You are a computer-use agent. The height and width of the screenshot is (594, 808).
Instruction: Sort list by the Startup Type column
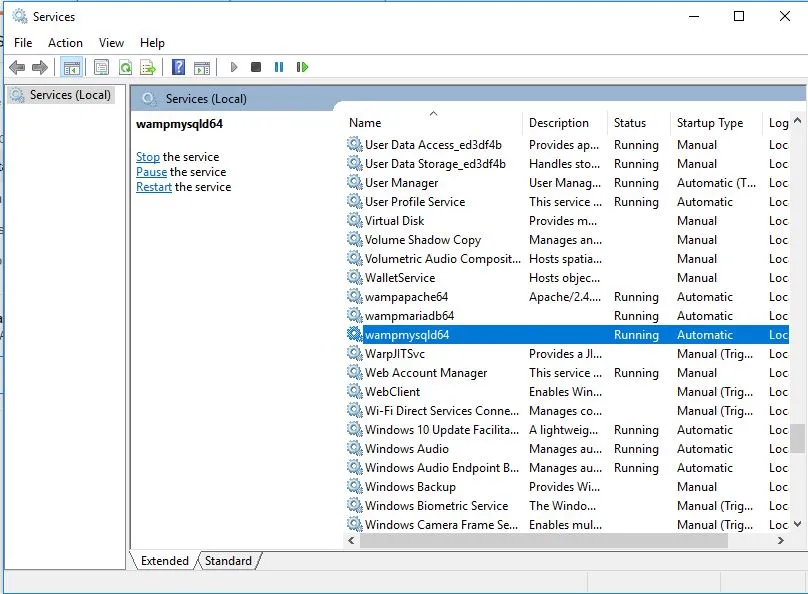[709, 123]
